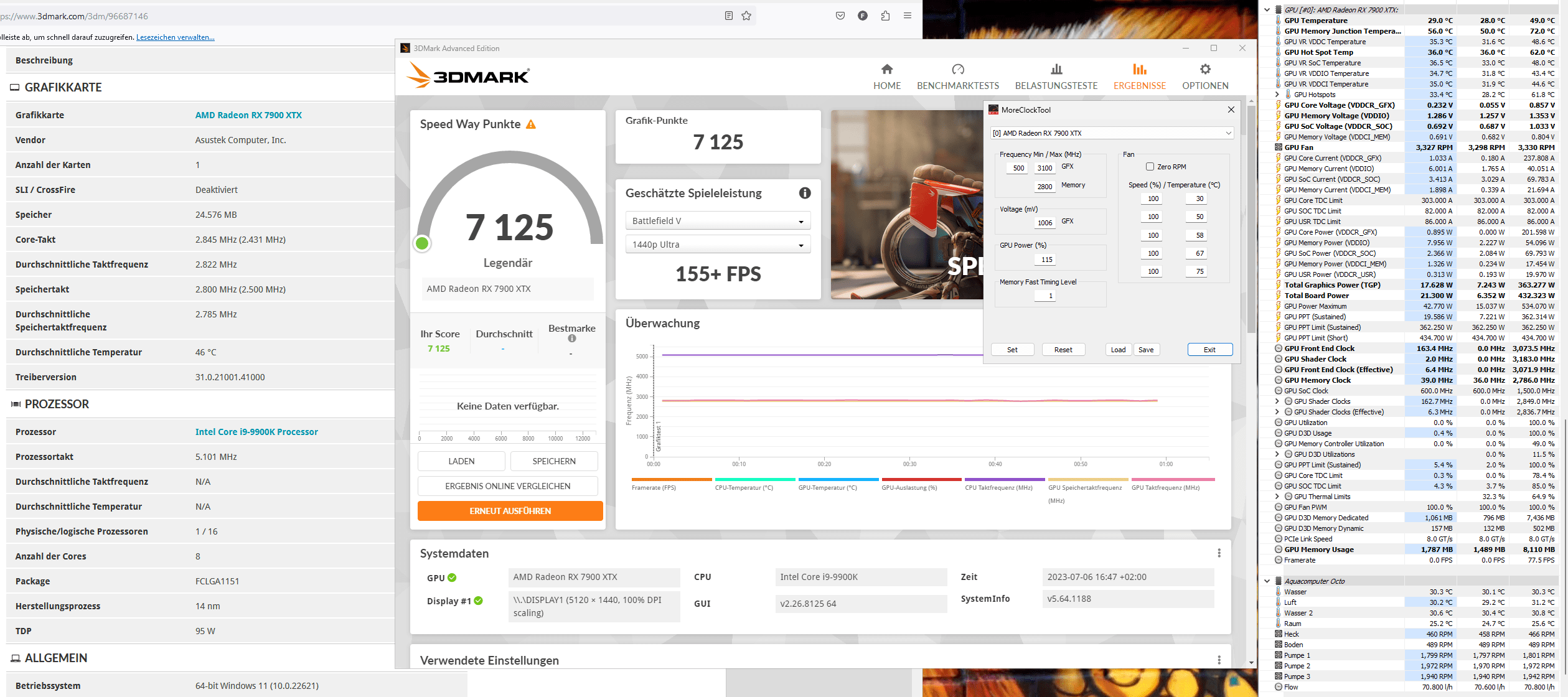Enable the Zero RPM checkbox

tap(1150, 167)
